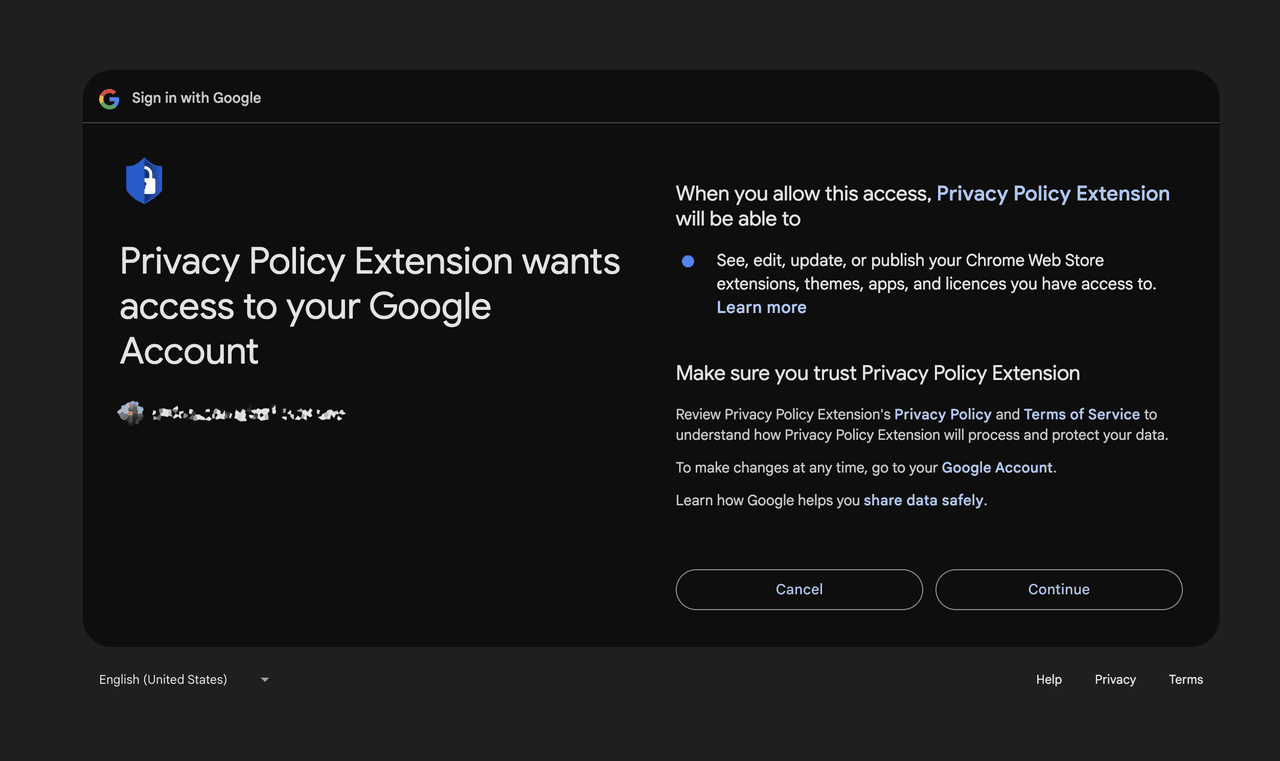Open Privacy Policy Extension link in the heading

(1052, 194)
